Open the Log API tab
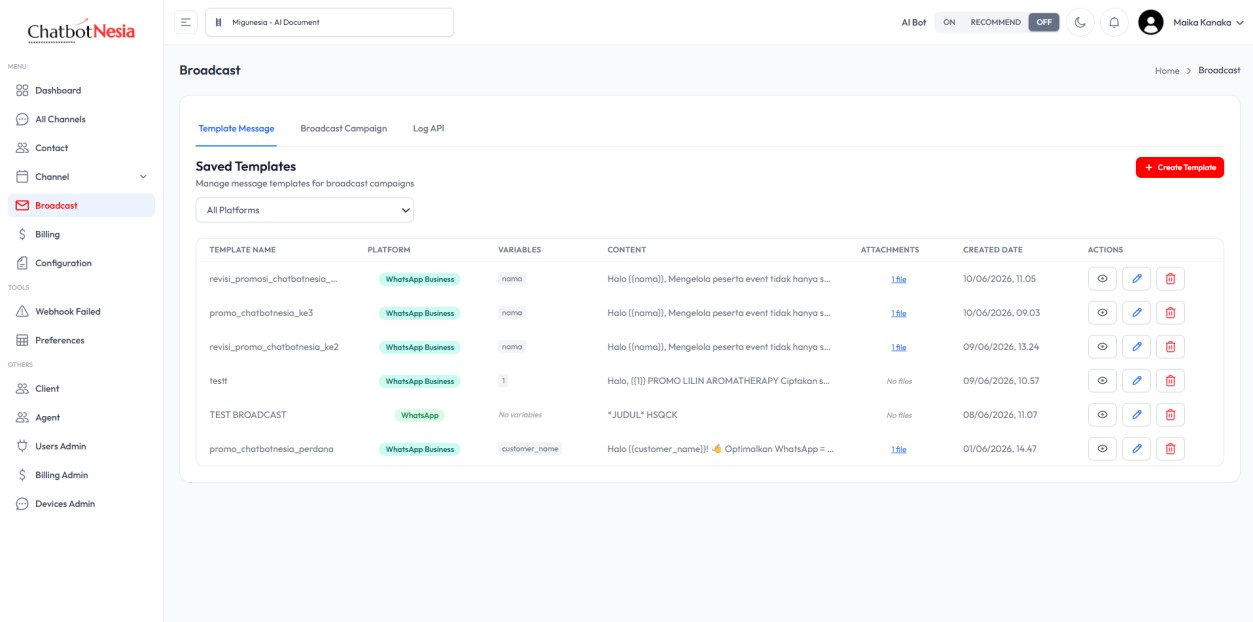The width and height of the screenshot is (1253, 622). [428, 129]
